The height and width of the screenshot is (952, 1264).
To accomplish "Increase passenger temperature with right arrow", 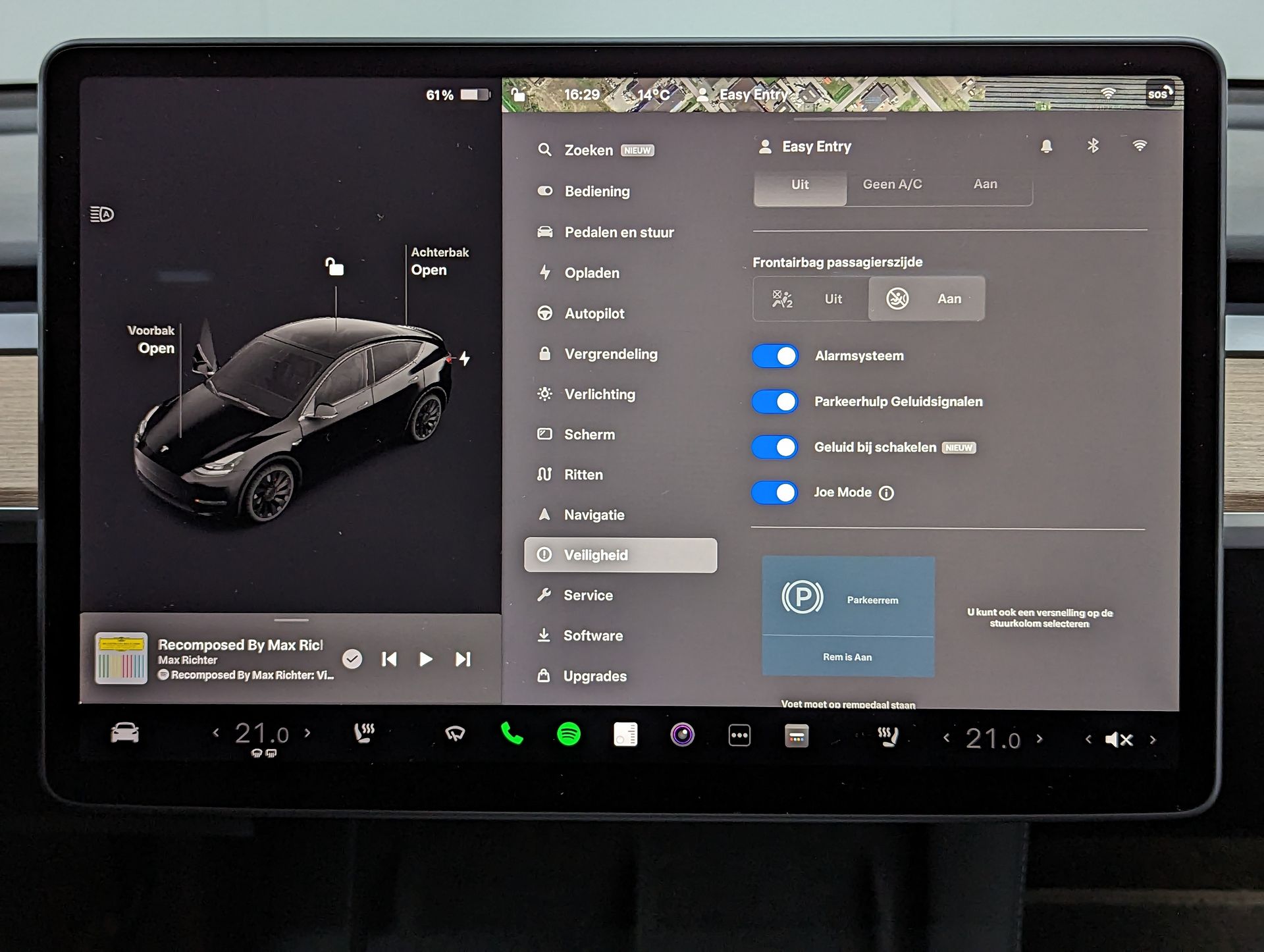I will [x=1040, y=739].
